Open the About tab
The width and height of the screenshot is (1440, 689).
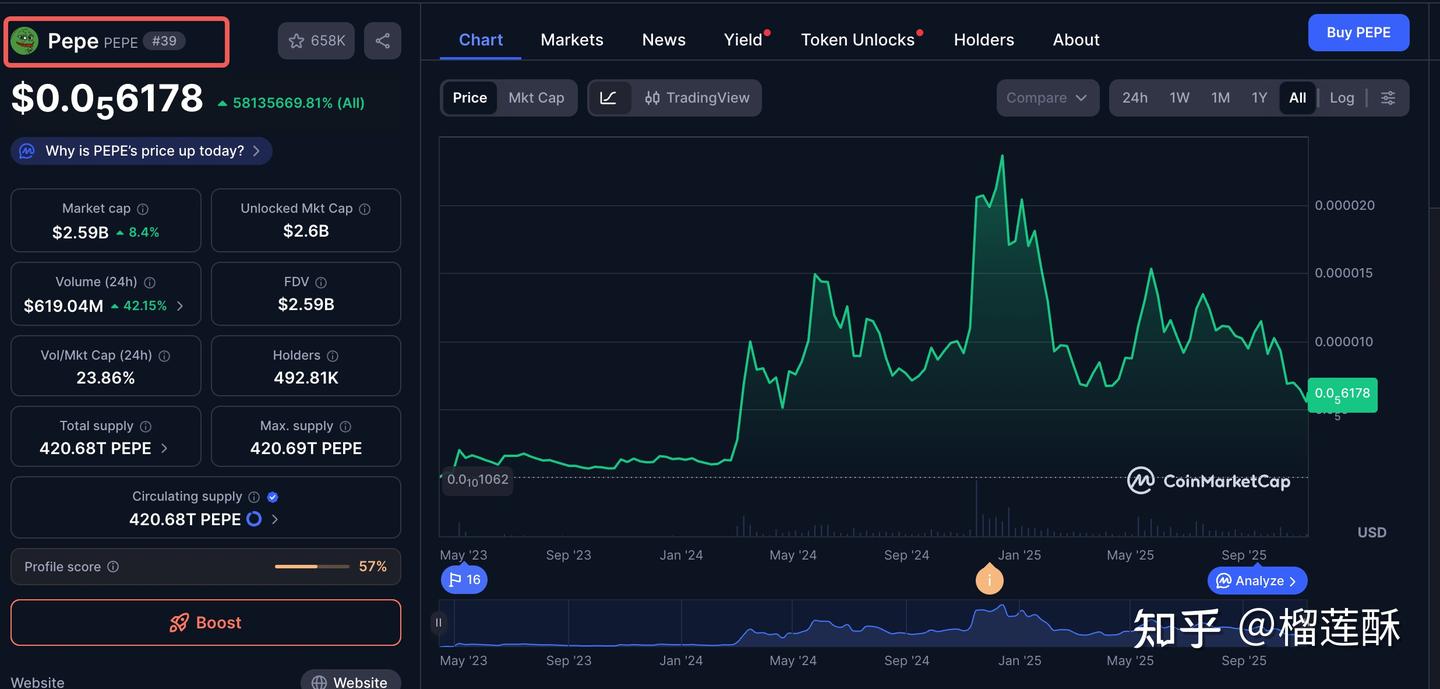[1076, 40]
